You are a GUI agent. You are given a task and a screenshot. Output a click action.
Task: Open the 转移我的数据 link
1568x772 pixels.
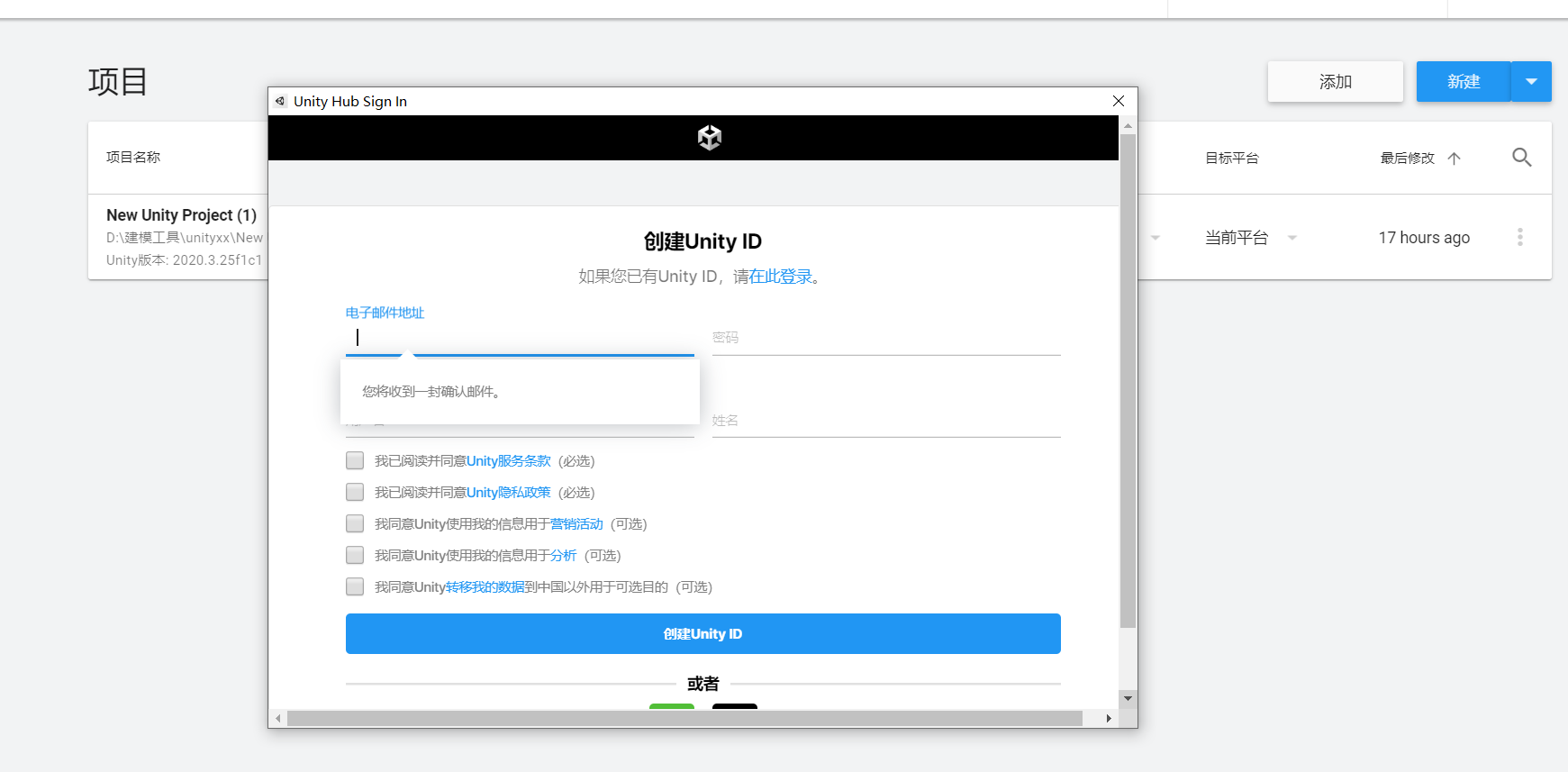pyautogui.click(x=485, y=587)
